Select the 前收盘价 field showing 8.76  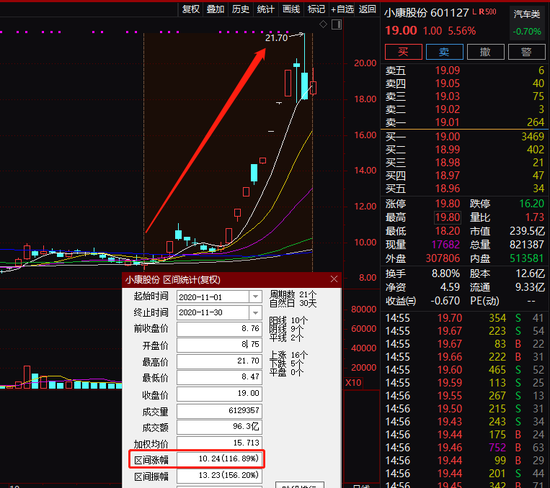(x=219, y=329)
